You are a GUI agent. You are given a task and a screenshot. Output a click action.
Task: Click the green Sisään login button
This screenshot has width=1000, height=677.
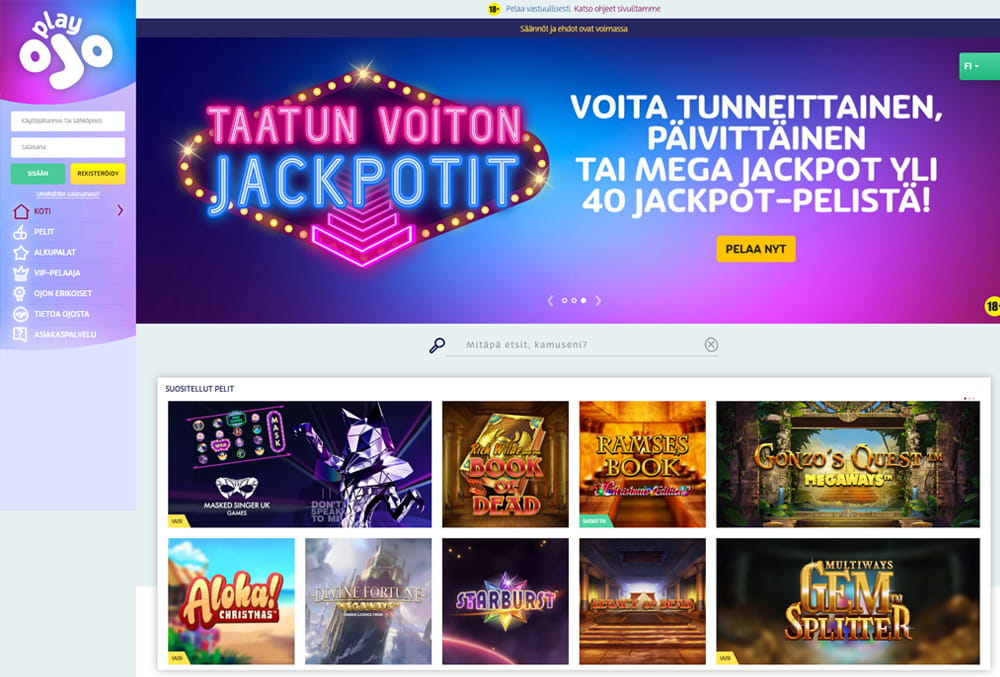pos(38,173)
